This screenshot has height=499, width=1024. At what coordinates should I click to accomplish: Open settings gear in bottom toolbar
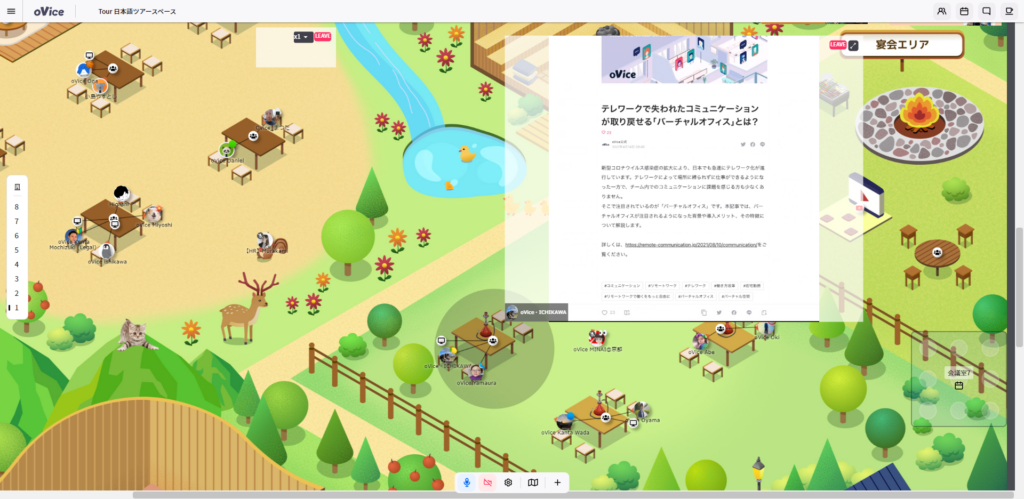click(x=508, y=483)
